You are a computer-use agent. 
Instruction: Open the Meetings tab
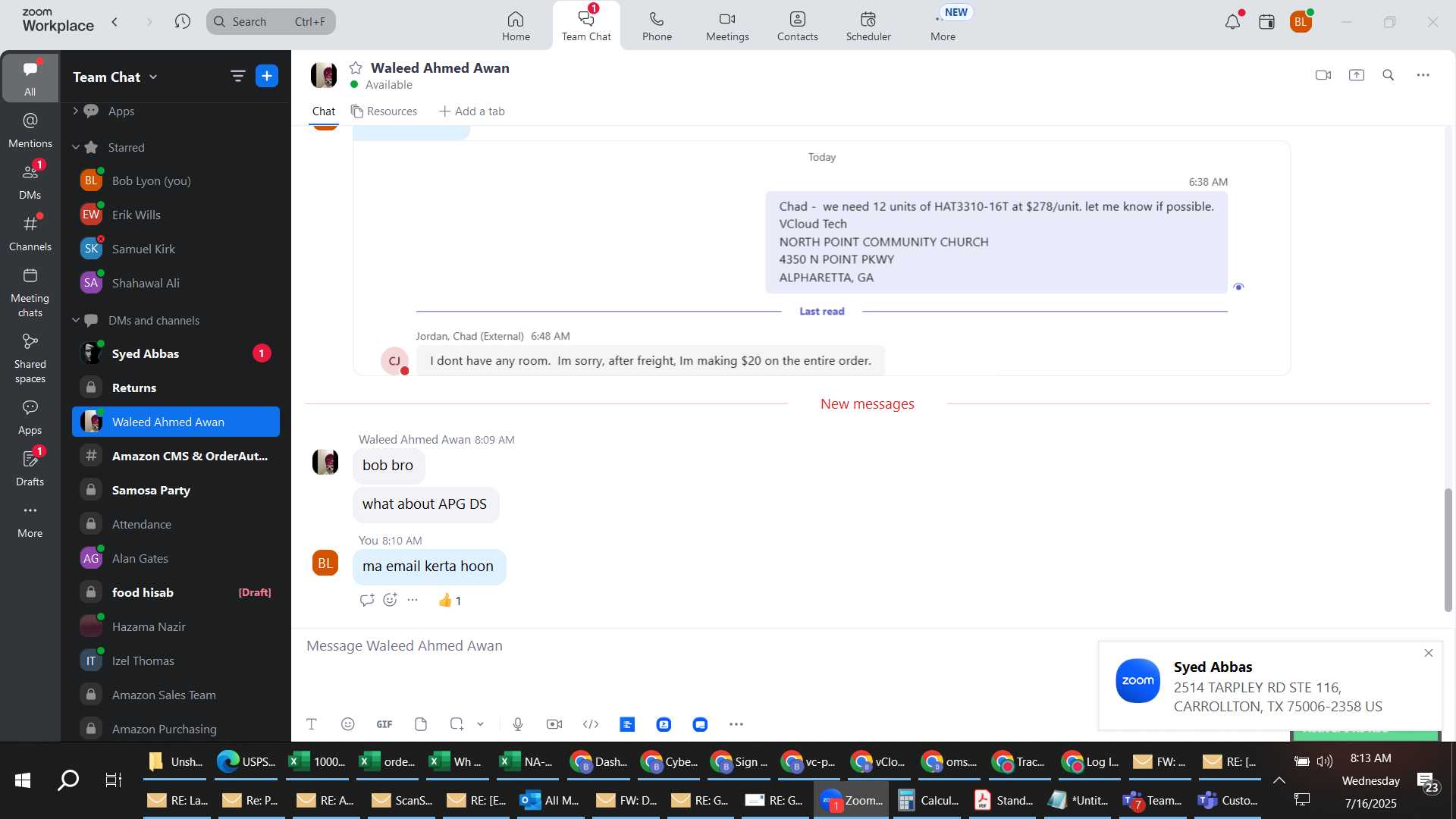tap(727, 26)
